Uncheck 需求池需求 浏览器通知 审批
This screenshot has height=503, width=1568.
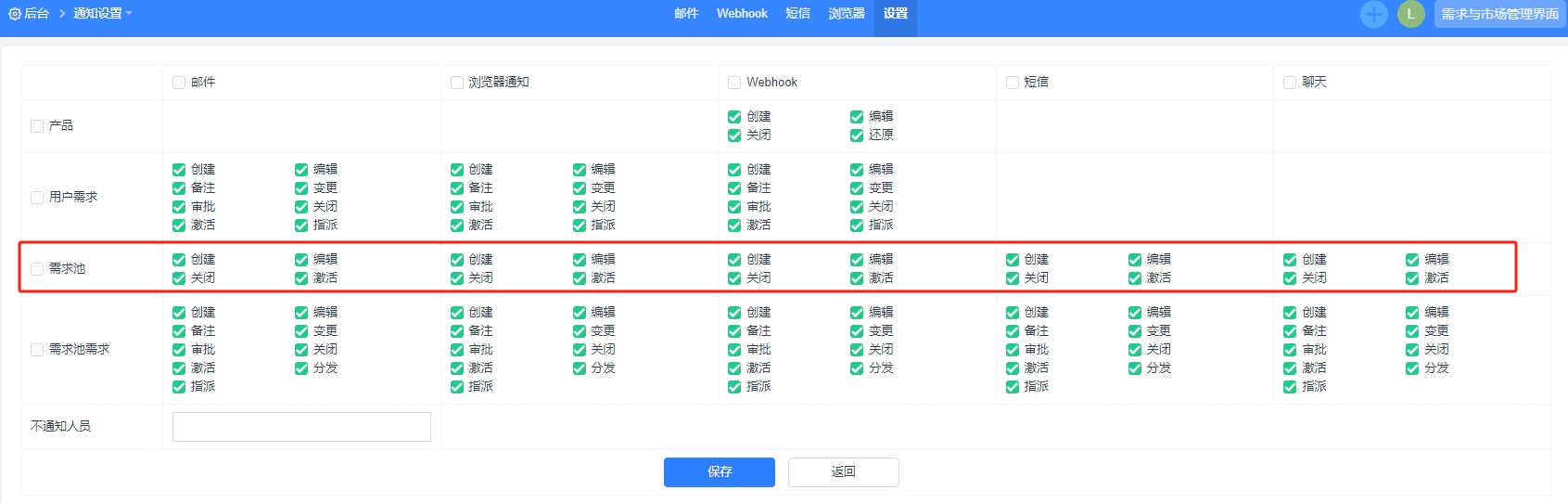[x=457, y=350]
